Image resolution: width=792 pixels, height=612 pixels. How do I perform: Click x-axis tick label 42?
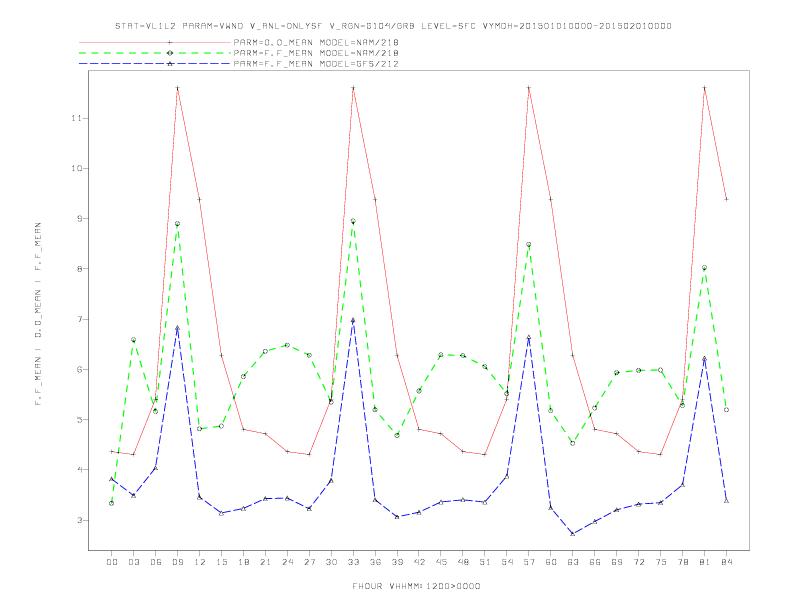tap(419, 562)
